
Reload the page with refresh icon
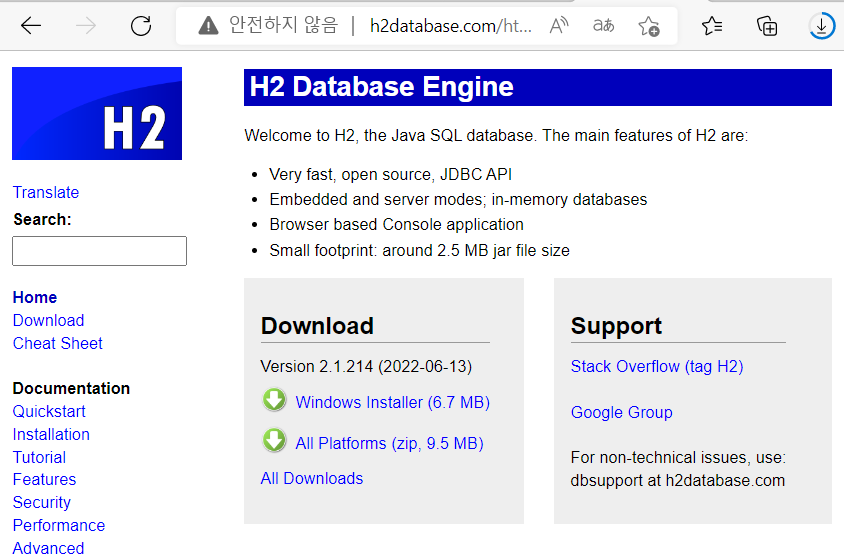[x=141, y=25]
